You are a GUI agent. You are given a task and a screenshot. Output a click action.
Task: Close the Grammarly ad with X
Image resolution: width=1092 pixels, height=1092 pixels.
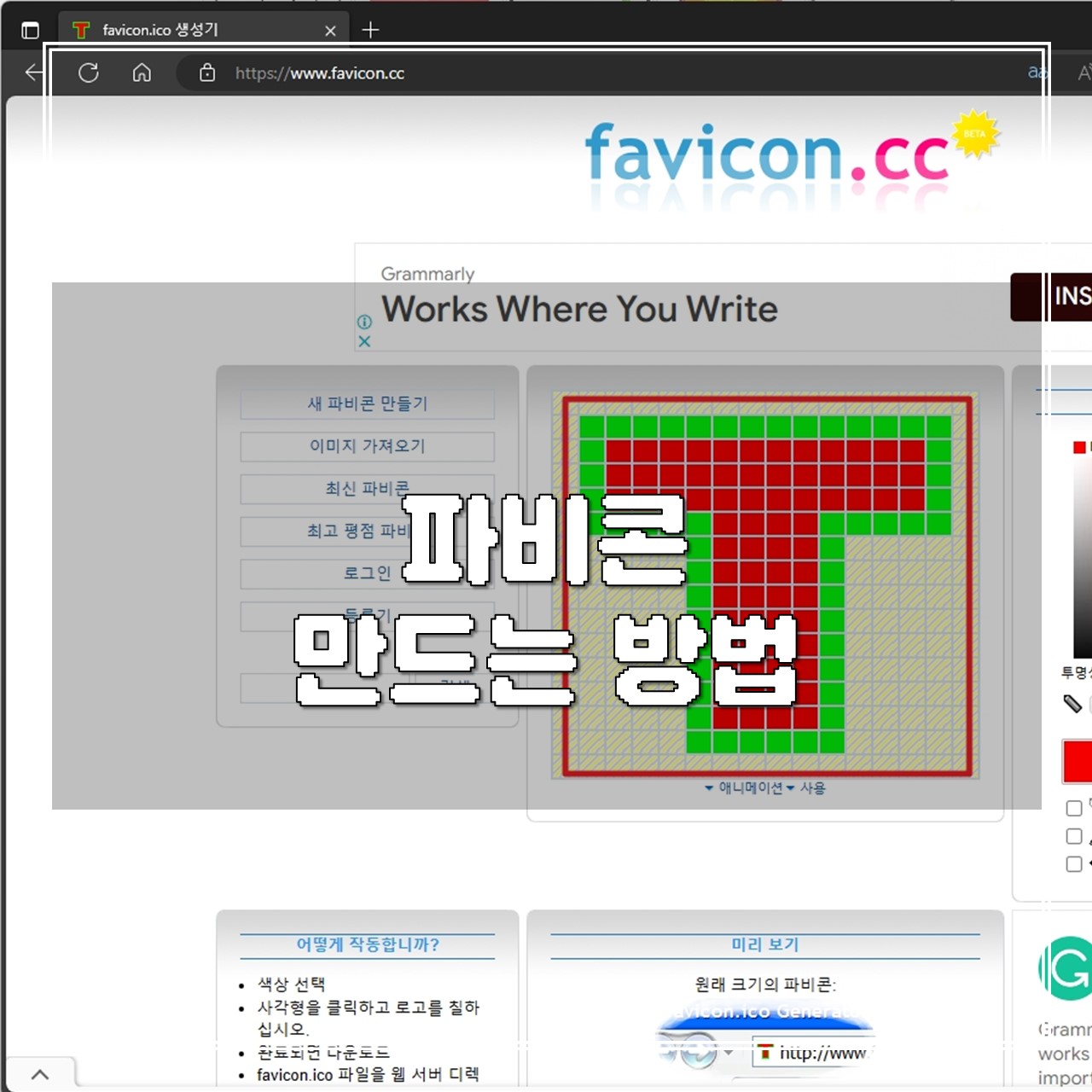click(364, 341)
